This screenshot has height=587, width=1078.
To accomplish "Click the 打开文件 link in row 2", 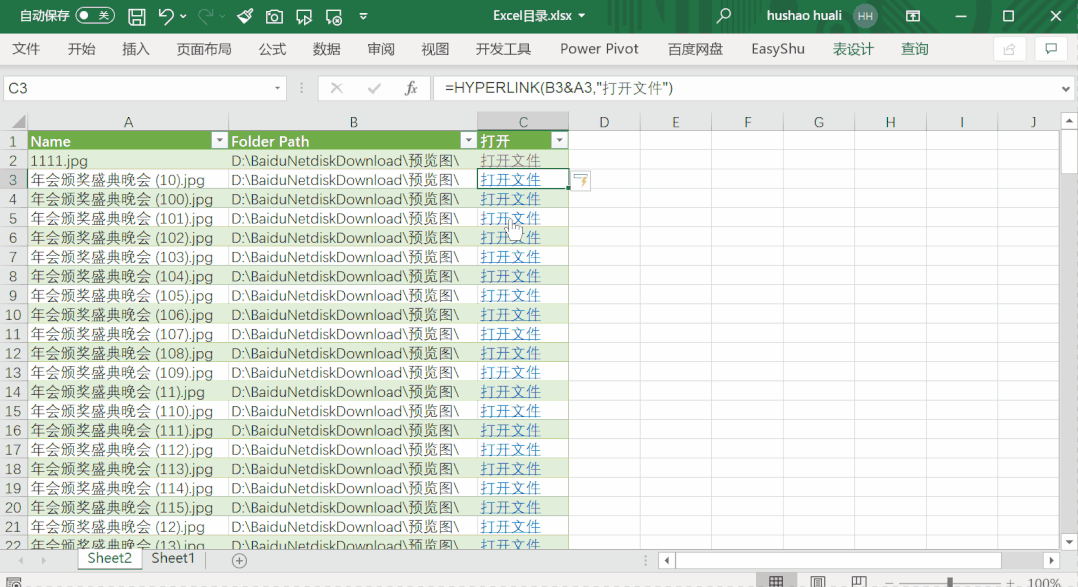I will coord(510,160).
